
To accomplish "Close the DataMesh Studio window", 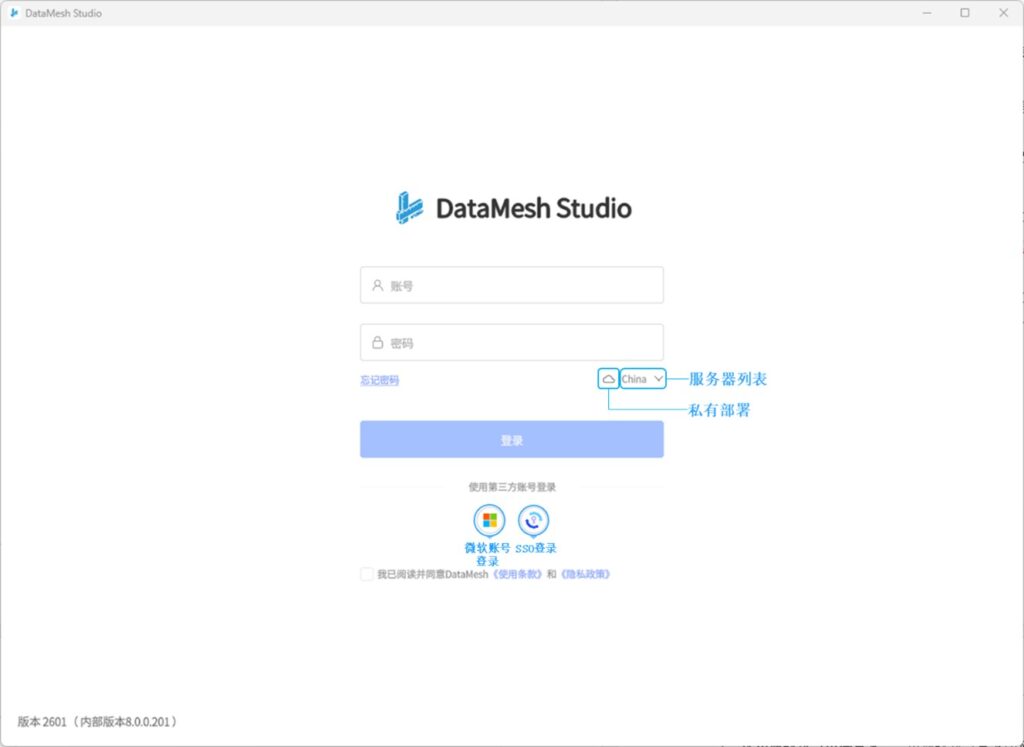I will [1001, 13].
